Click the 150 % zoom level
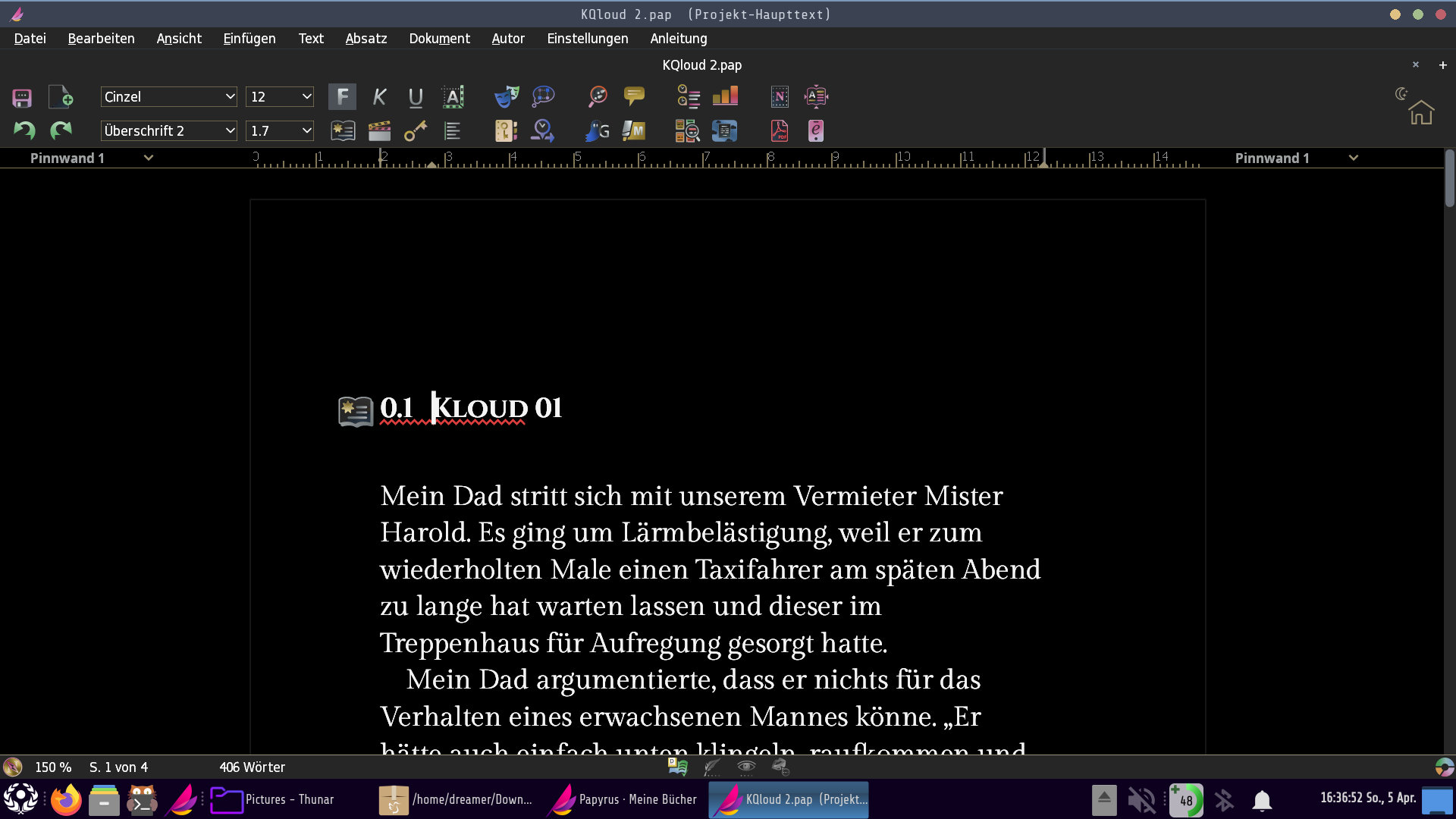The height and width of the screenshot is (819, 1456). [x=53, y=767]
